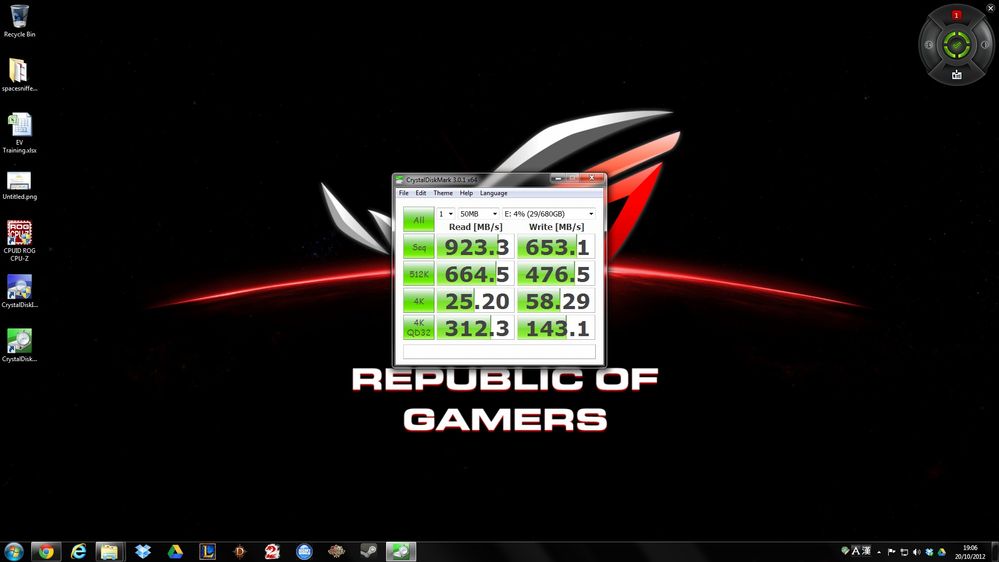
Task: Click the 312.3 4K QD32 read result
Action: point(475,328)
